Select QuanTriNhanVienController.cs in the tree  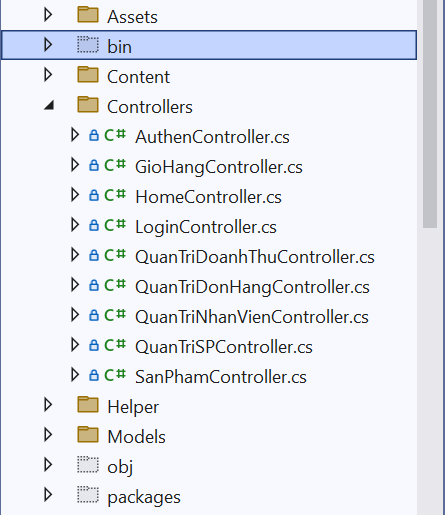pyautogui.click(x=252, y=317)
